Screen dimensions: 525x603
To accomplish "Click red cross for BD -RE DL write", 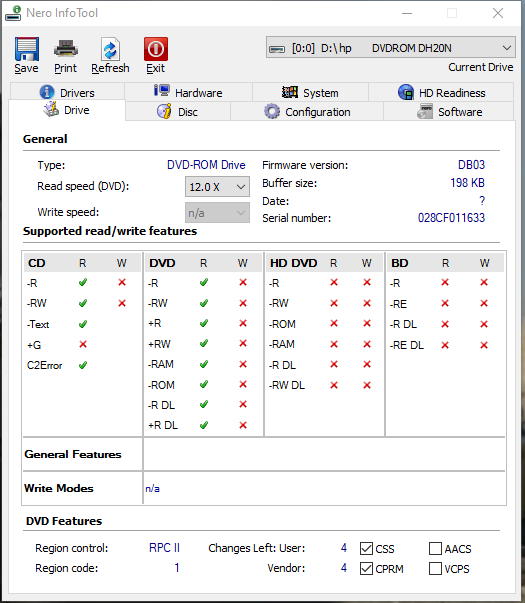I will coord(484,345).
